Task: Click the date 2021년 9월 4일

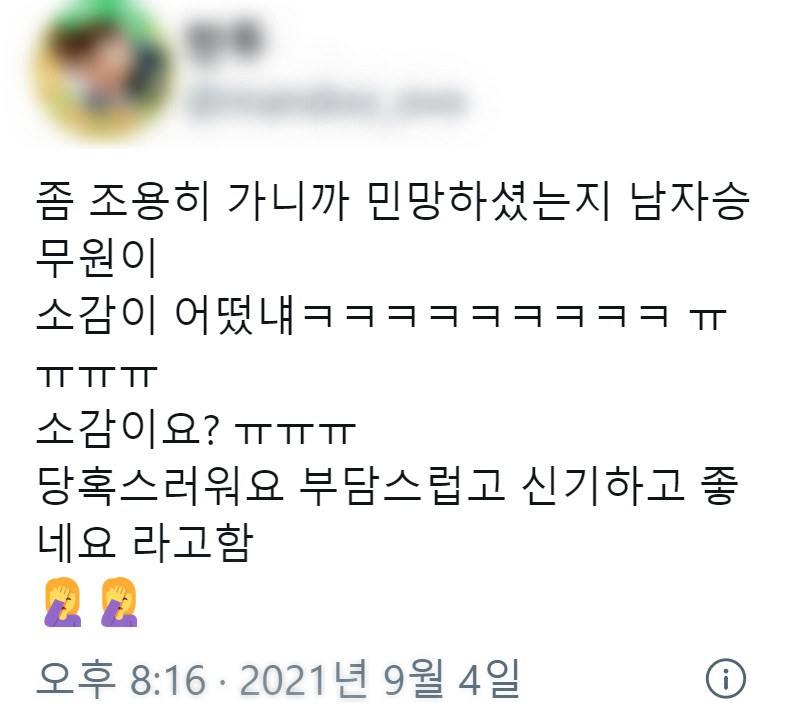Action: [x=379, y=679]
